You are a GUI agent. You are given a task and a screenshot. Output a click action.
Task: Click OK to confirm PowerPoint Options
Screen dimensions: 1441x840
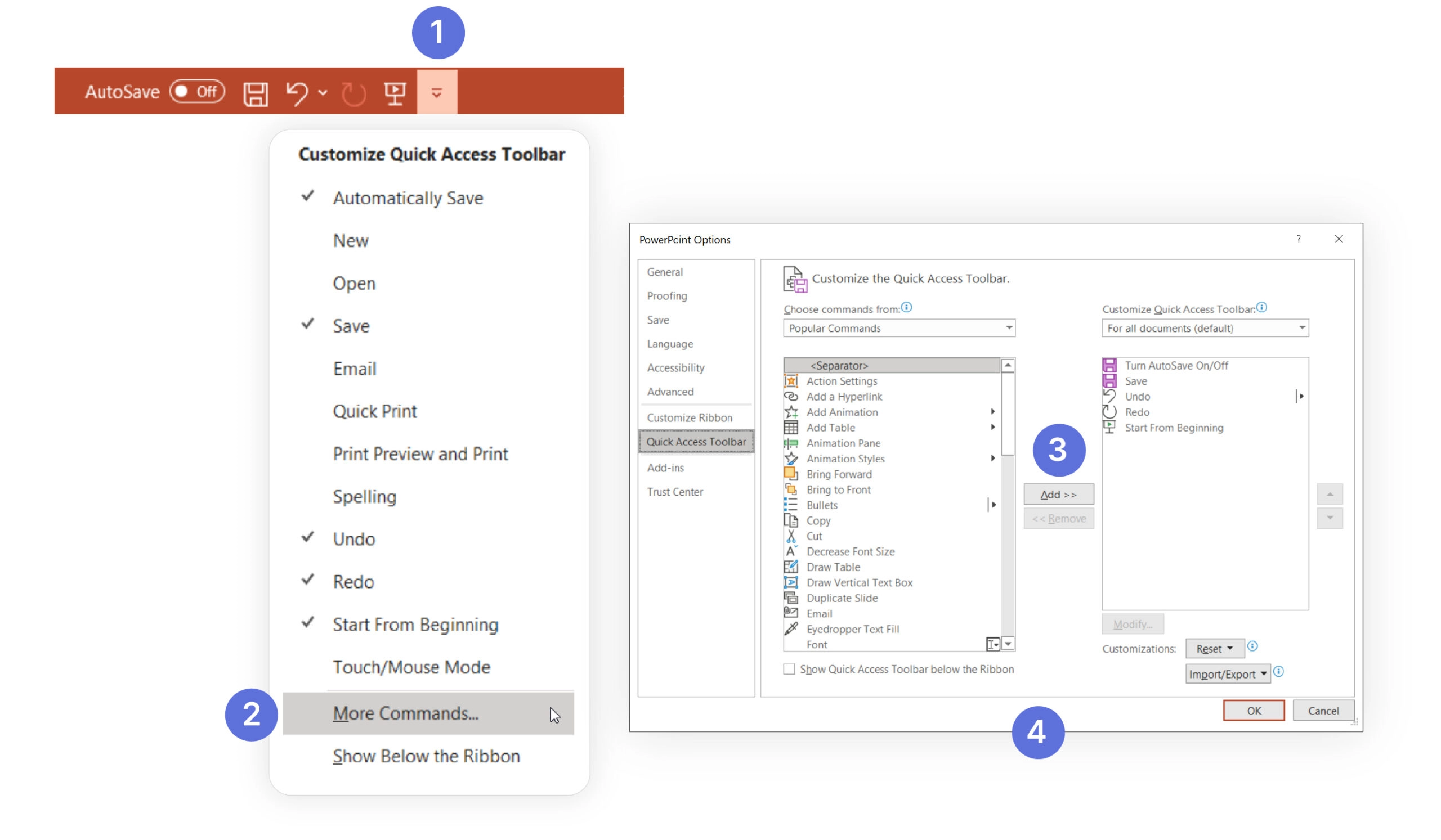[1253, 710]
